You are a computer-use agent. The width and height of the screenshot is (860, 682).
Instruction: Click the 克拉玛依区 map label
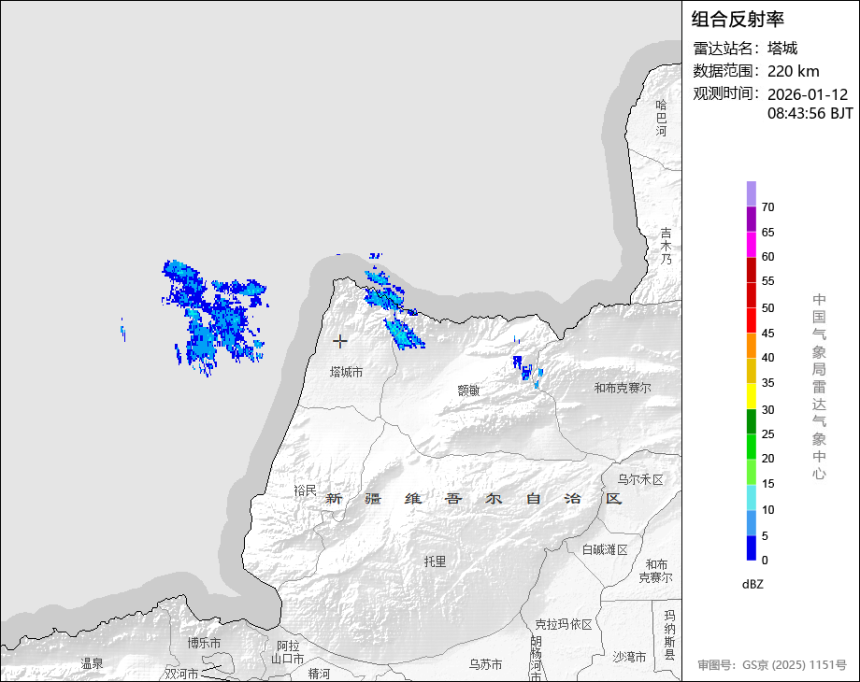tap(564, 624)
